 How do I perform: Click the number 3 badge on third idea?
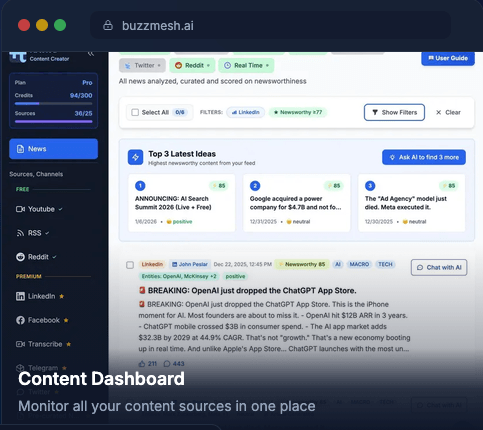tap(370, 186)
